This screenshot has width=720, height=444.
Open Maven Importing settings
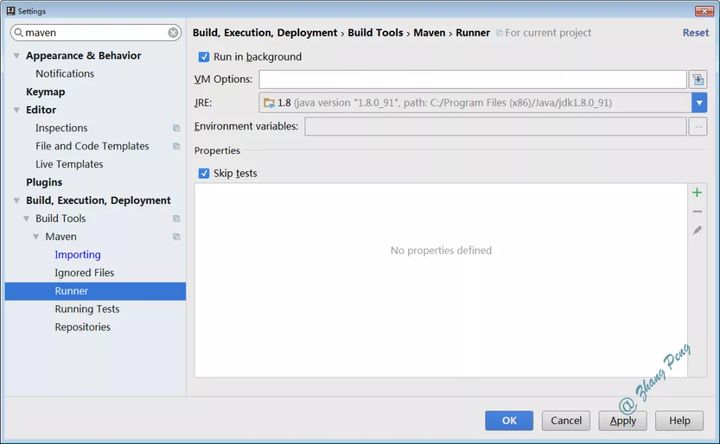78,255
